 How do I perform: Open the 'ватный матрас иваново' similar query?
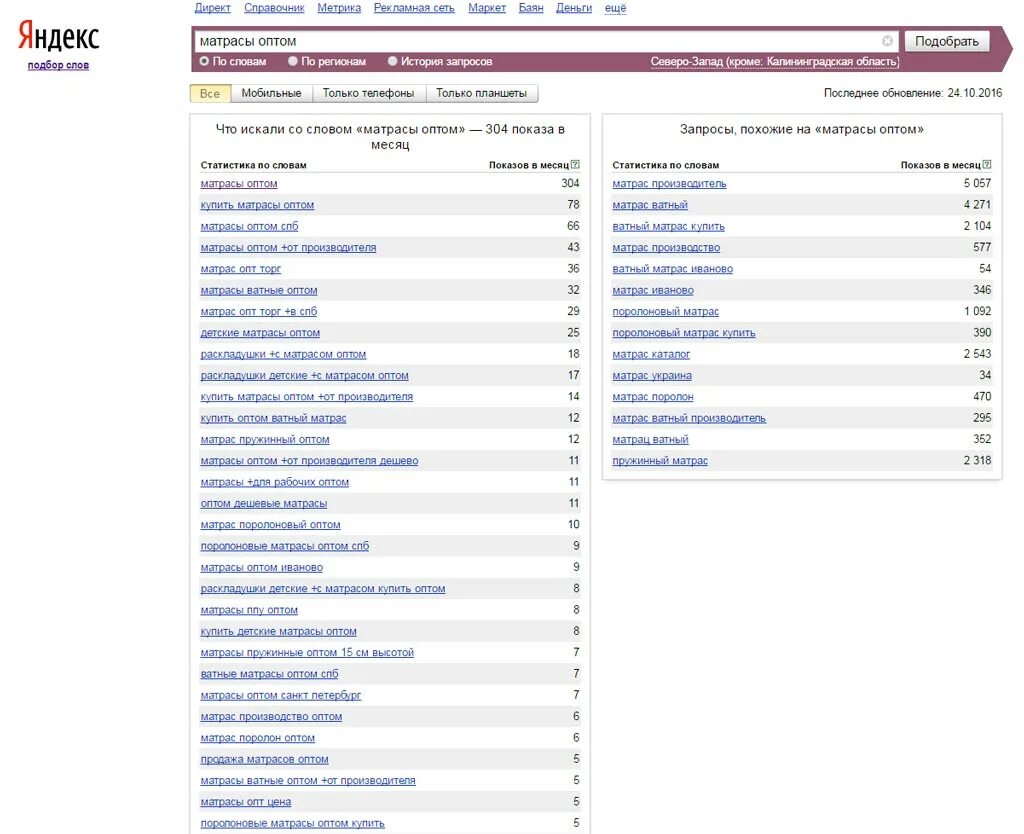673,268
